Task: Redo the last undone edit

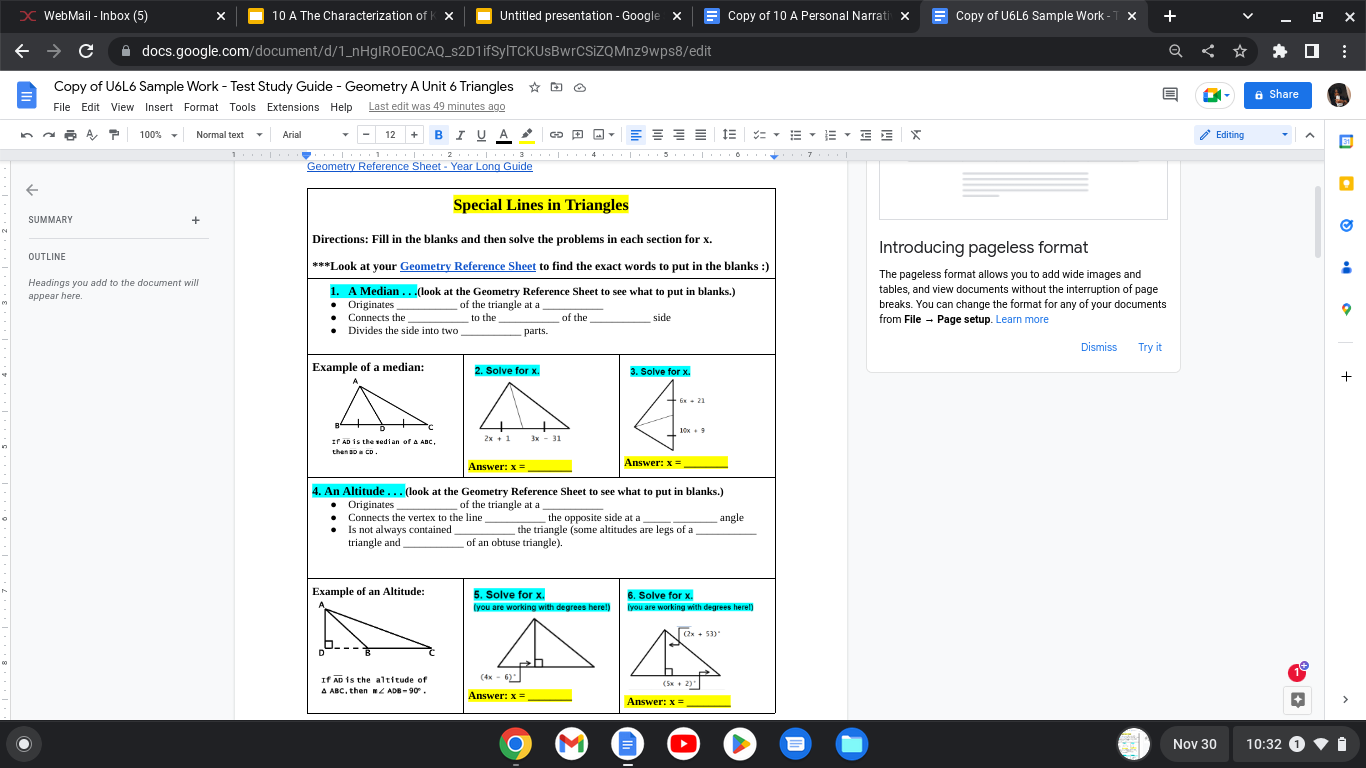Action: pyautogui.click(x=48, y=135)
